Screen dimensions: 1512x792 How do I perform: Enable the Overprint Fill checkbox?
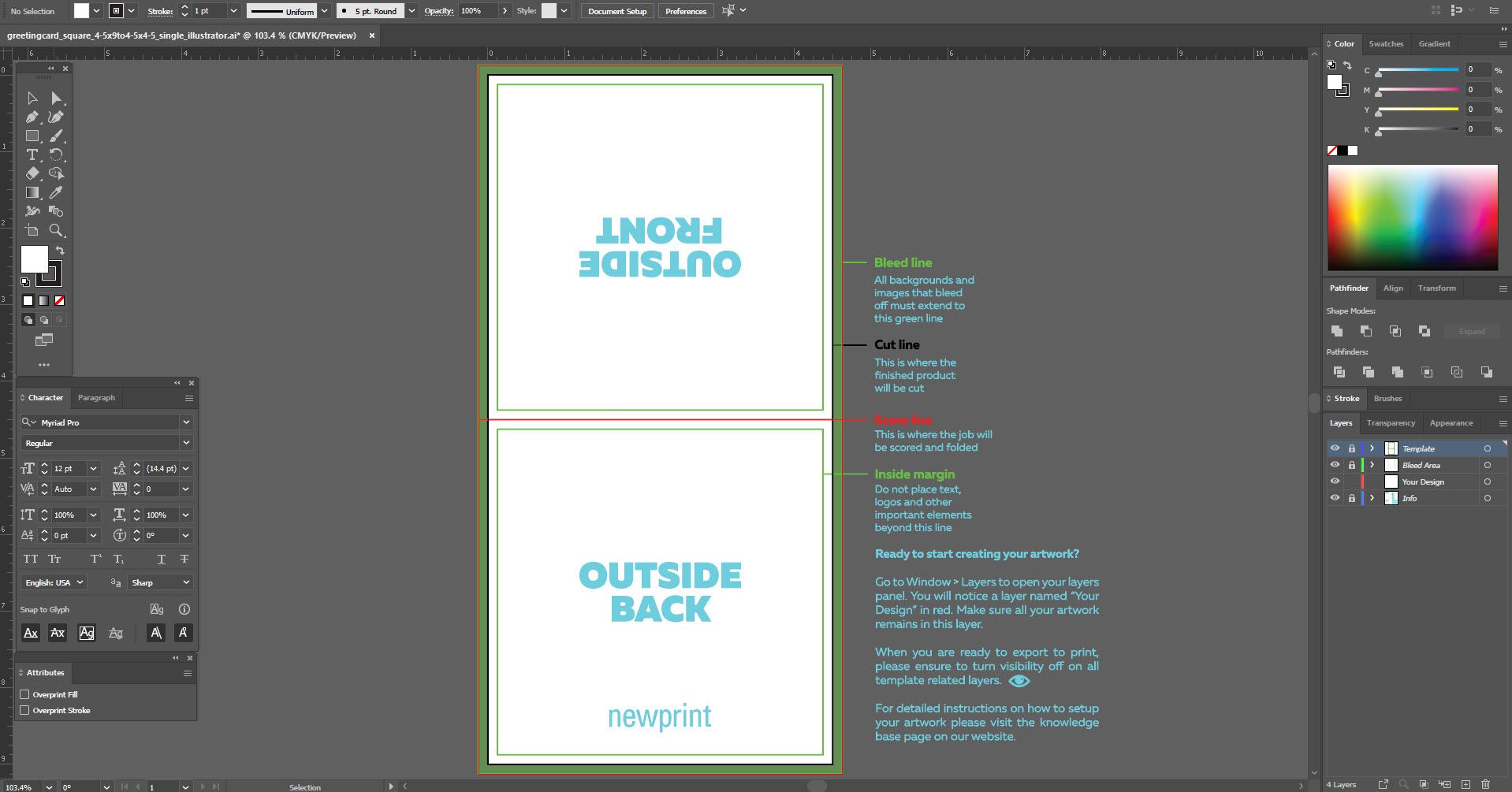coord(24,694)
